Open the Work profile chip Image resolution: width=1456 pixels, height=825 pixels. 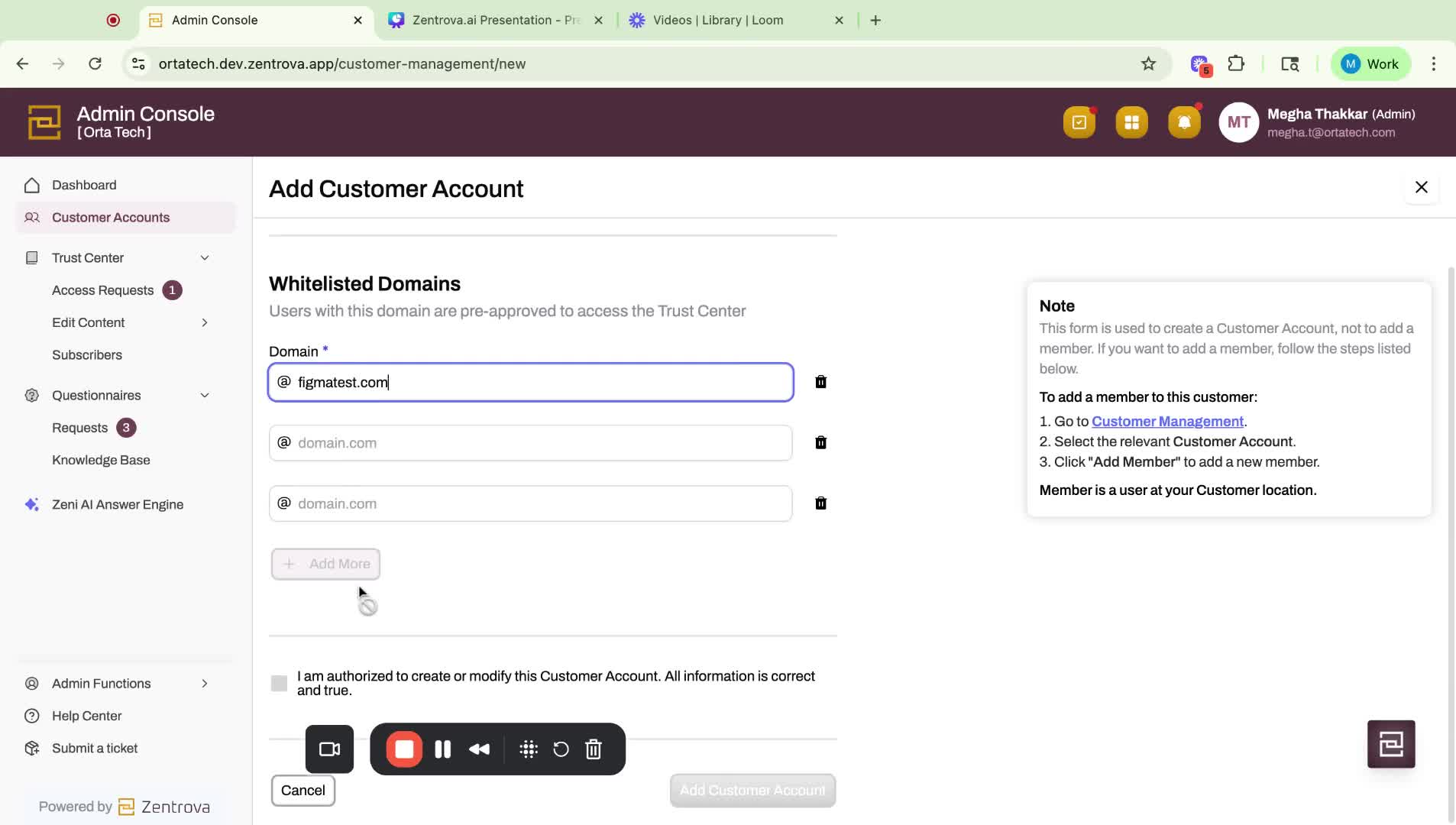[x=1370, y=64]
